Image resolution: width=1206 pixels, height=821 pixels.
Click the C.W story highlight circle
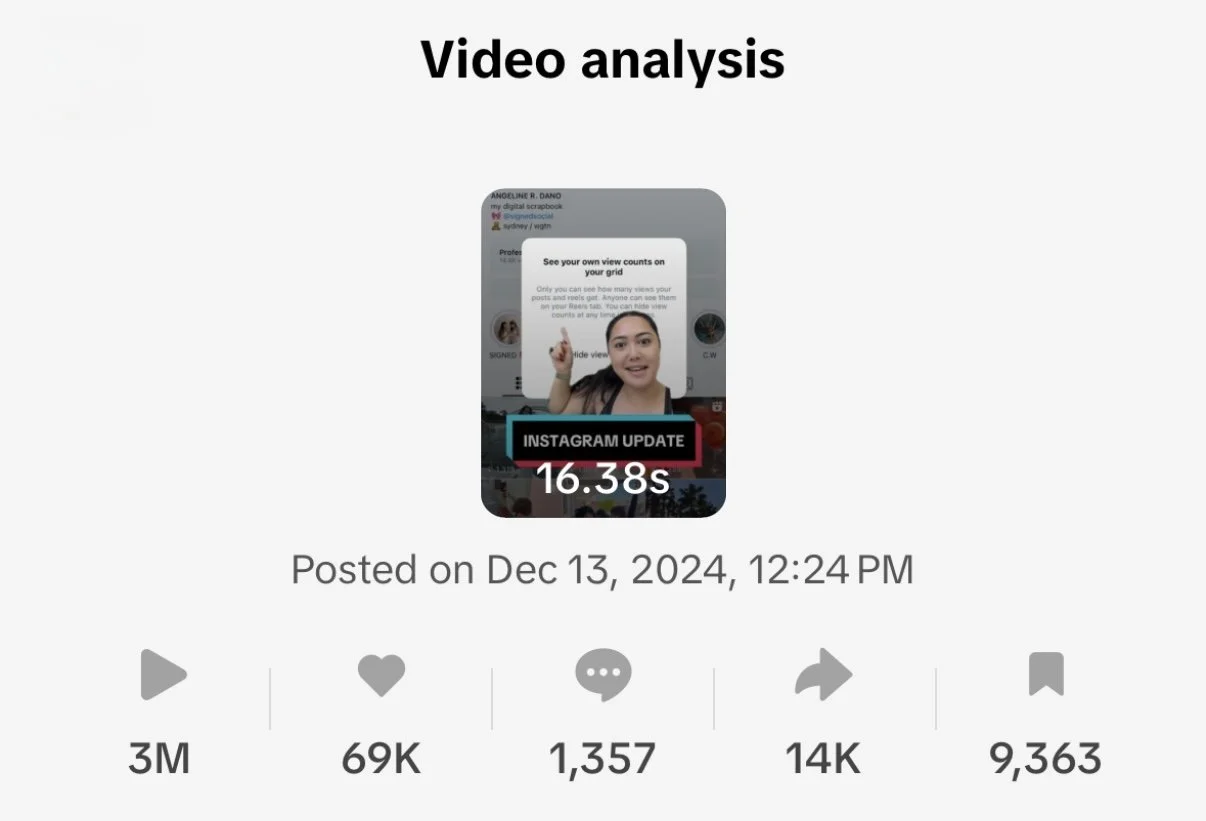click(x=709, y=330)
